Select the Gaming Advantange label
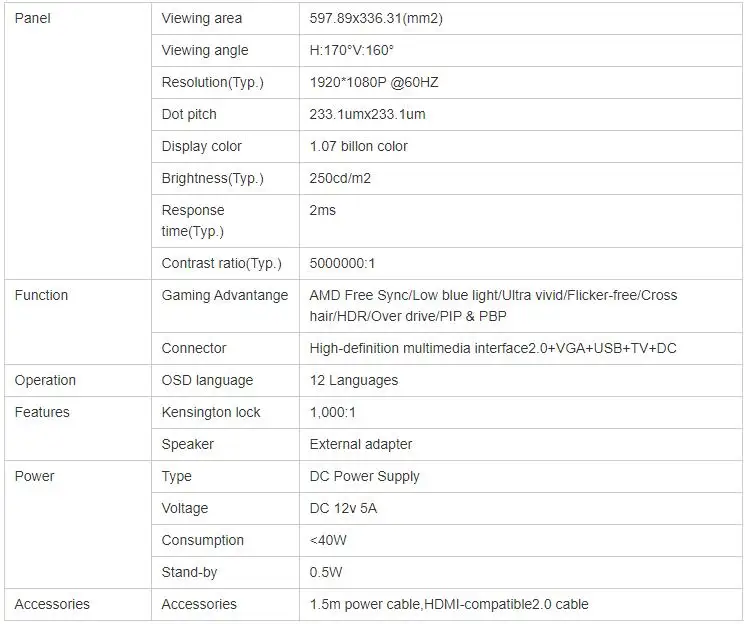 tap(225, 295)
